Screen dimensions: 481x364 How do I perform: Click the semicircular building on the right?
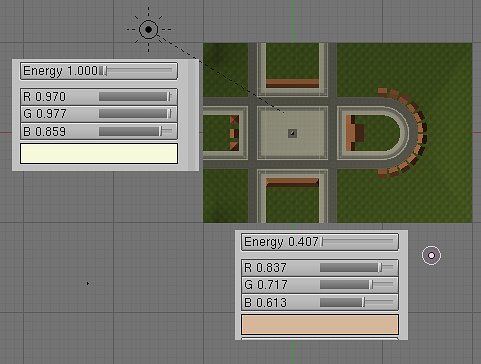(x=373, y=133)
